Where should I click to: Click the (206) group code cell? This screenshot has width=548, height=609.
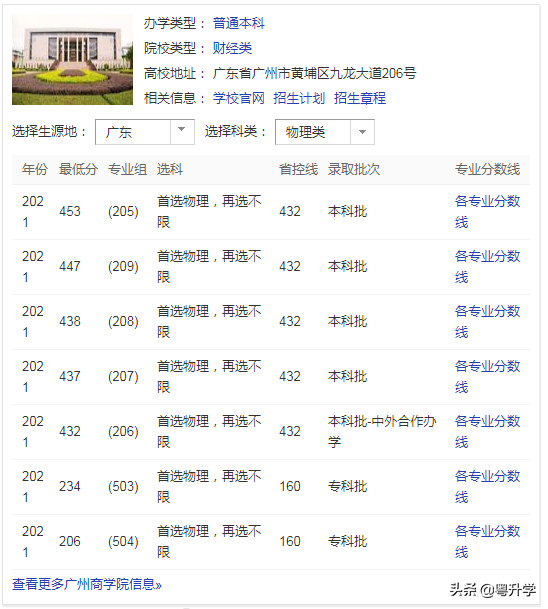pos(123,432)
